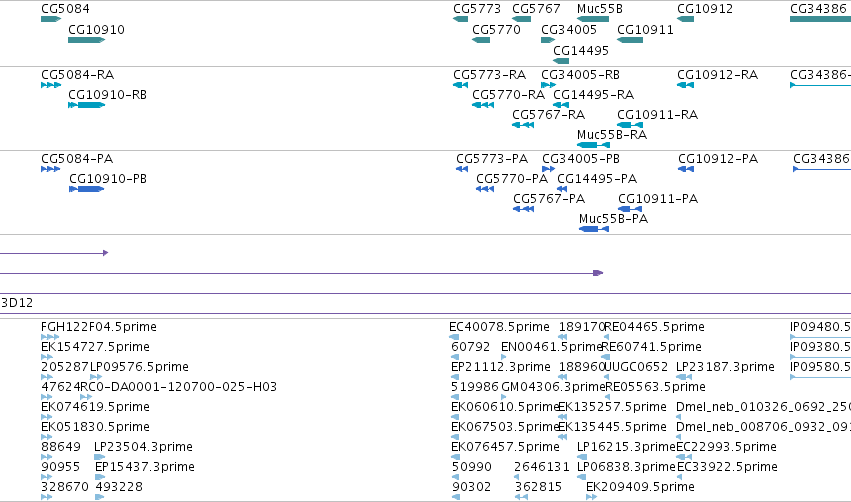Click the CG10912-PA protein label
This screenshot has height=502, width=851.
point(717,159)
